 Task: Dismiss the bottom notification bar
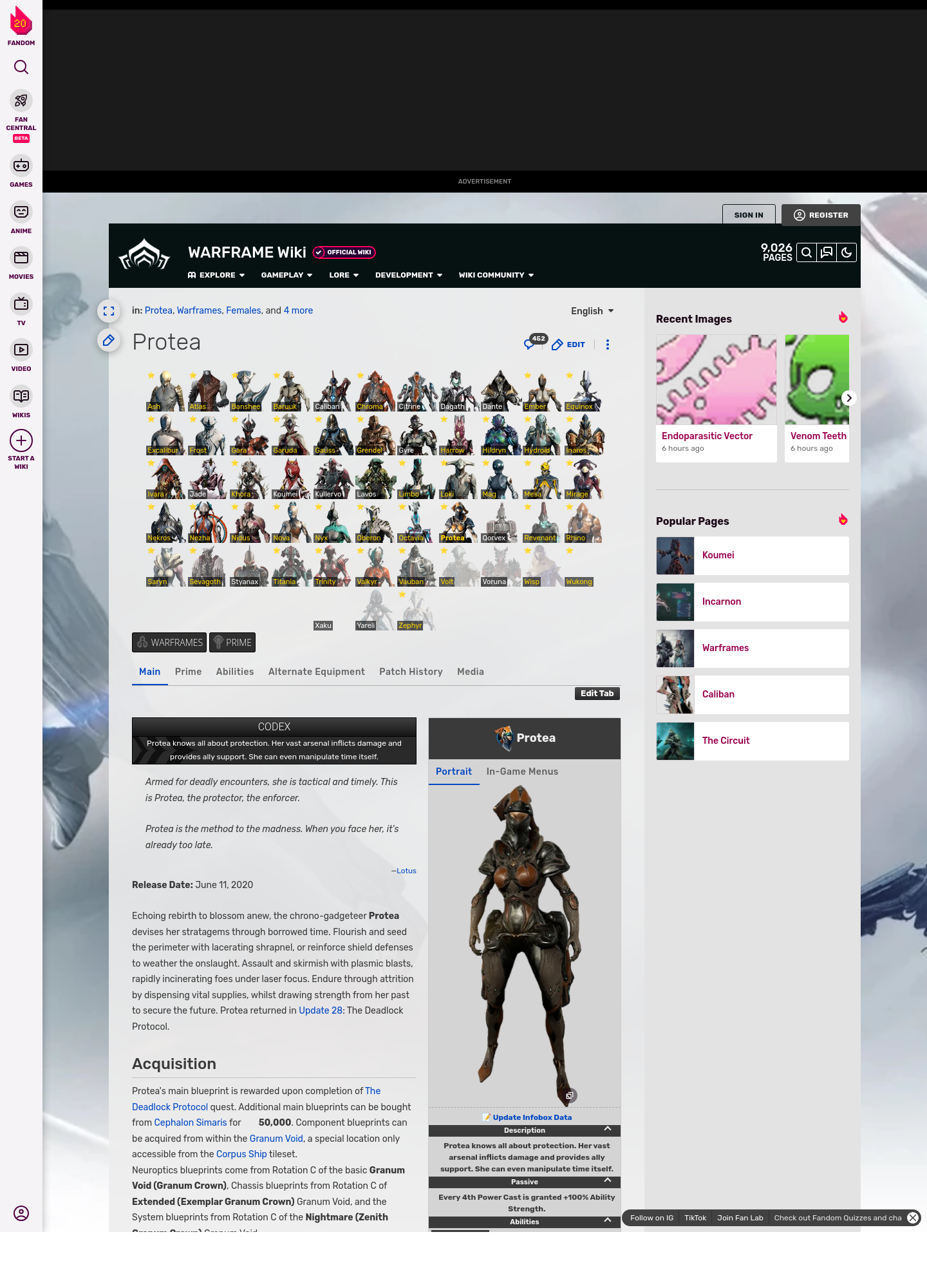click(x=913, y=1218)
